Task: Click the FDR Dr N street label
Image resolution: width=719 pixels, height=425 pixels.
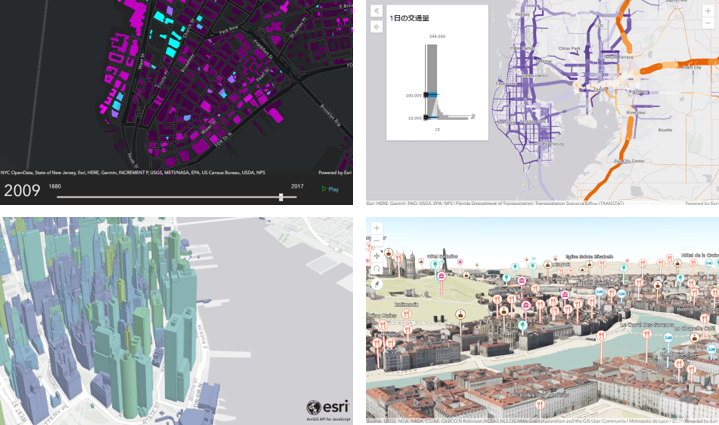Action: coord(223,139)
